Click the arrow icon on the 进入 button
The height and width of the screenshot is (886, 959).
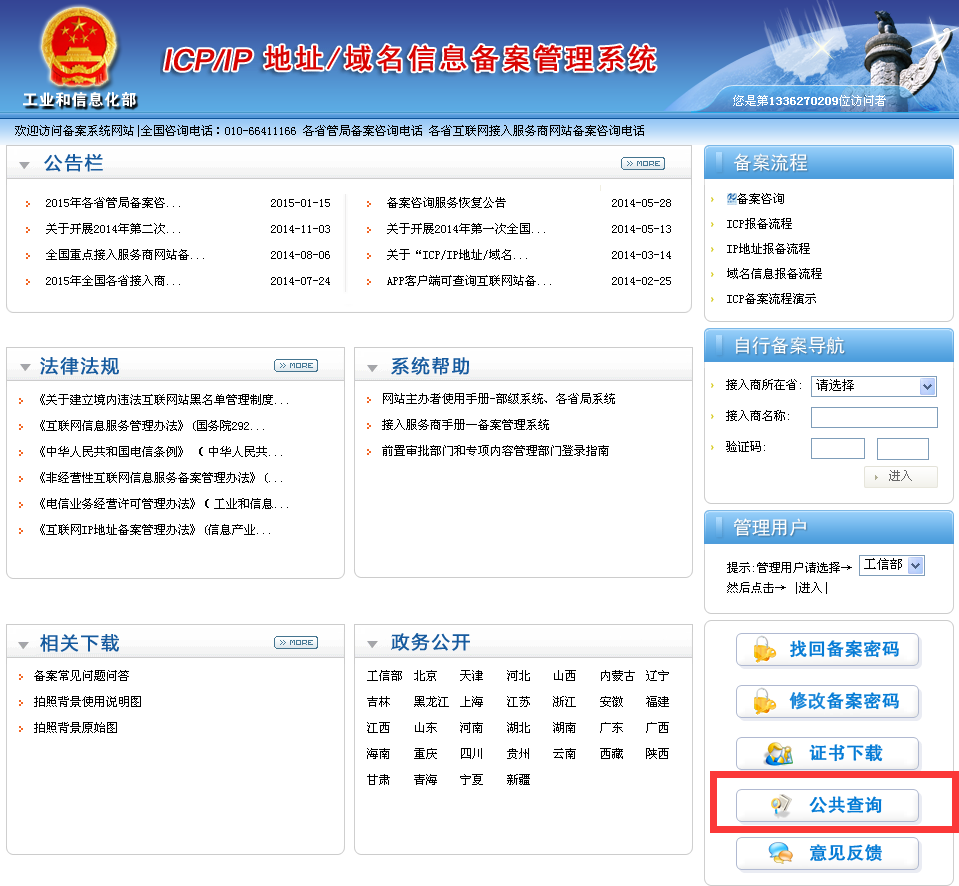[x=877, y=477]
